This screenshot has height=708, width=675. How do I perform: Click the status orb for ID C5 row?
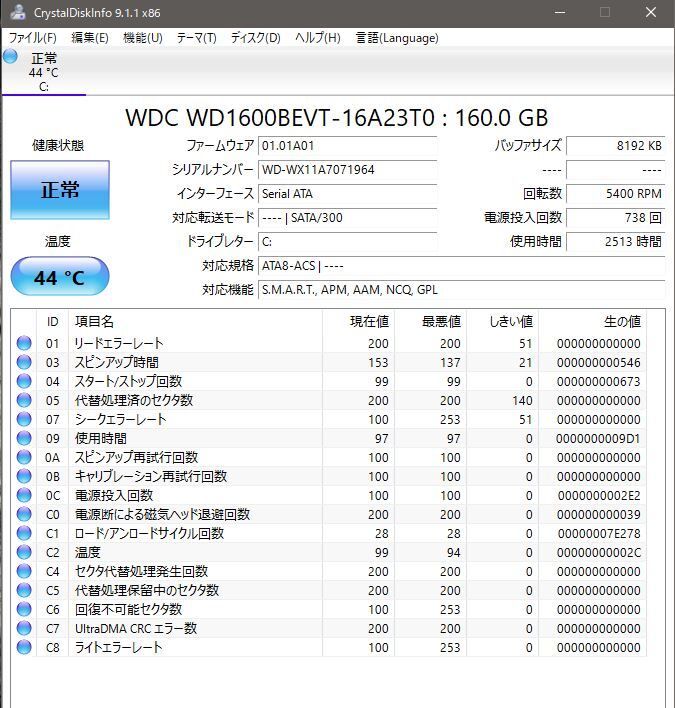(24, 590)
